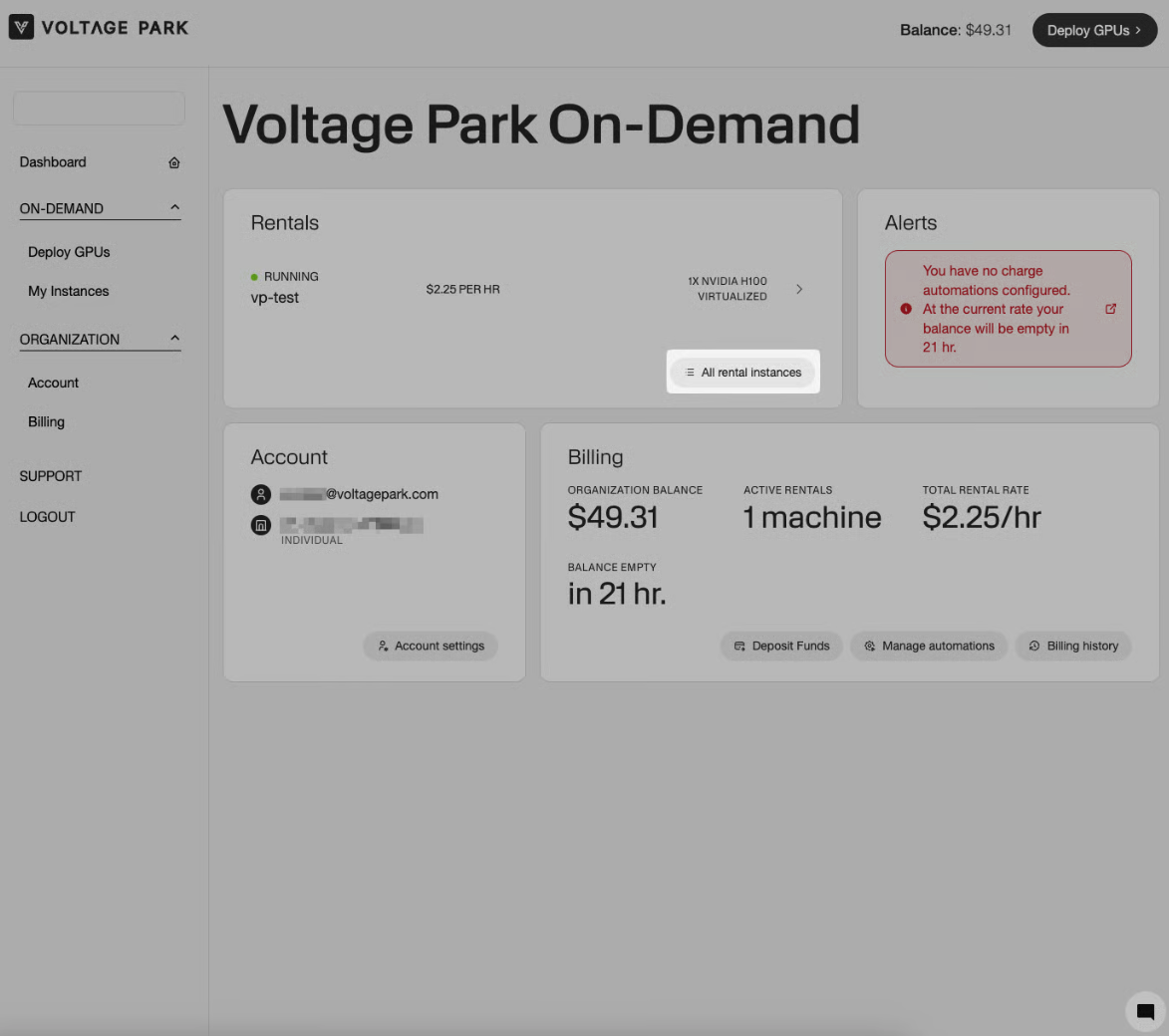Collapse the ON-DEMAND sidebar section
The image size is (1169, 1036).
pos(174,208)
